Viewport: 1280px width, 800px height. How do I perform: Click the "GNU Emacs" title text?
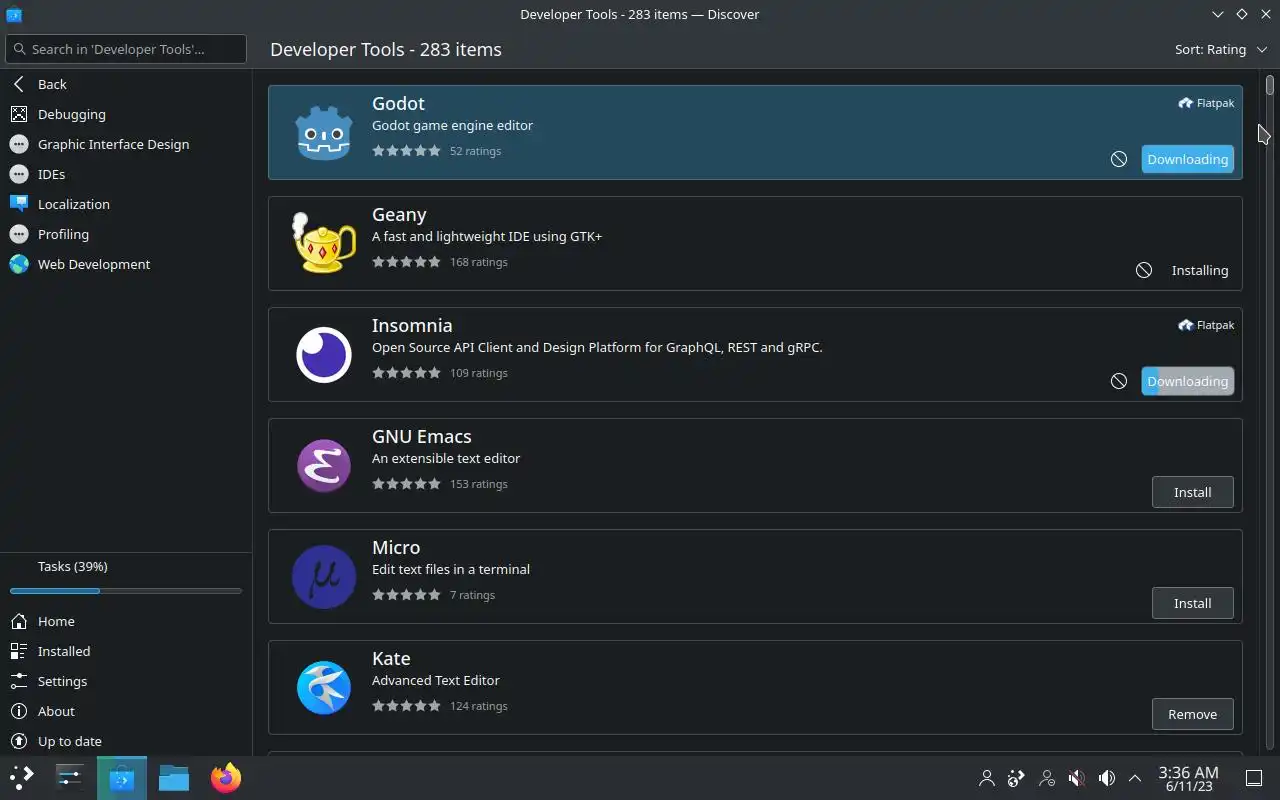(421, 436)
